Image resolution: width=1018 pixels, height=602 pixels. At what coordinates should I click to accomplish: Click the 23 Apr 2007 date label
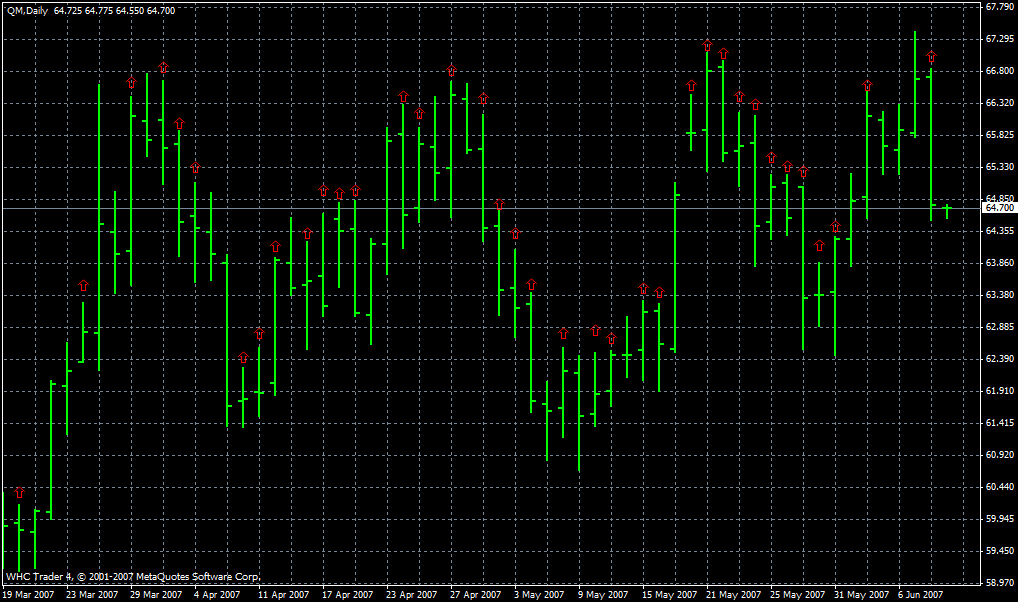pyautogui.click(x=412, y=594)
